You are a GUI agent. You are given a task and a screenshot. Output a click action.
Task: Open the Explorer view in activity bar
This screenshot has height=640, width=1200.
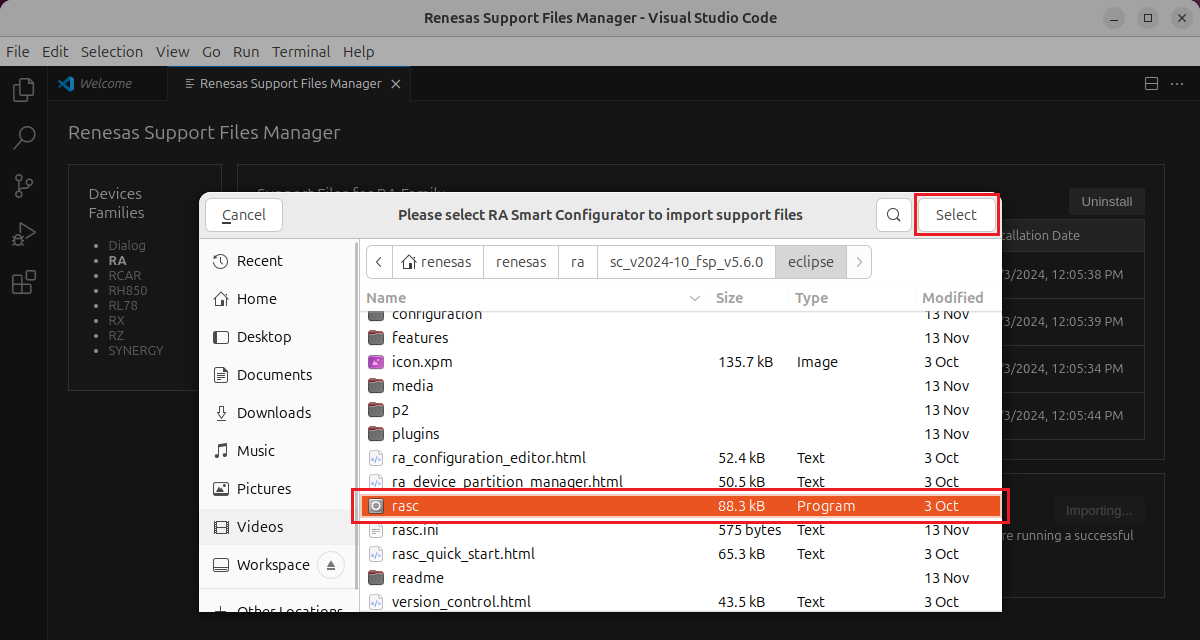click(23, 90)
